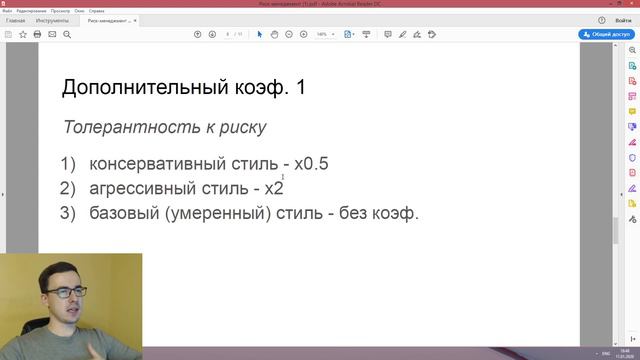Select the Риск-менеджмент document tab
Screen dimensions: 640x360
click(109, 20)
